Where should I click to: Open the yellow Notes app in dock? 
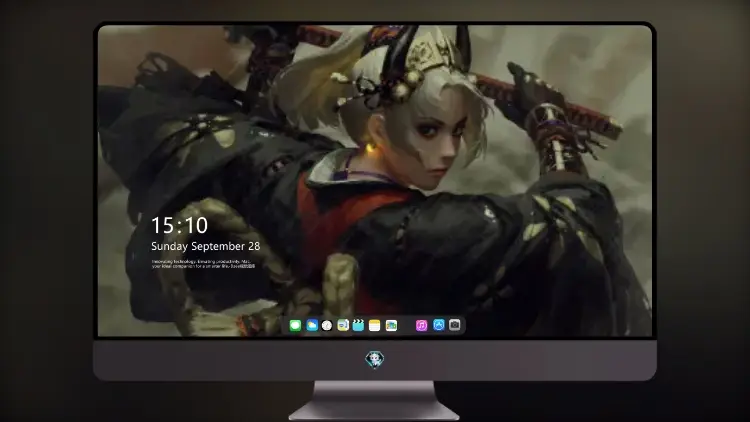[375, 325]
